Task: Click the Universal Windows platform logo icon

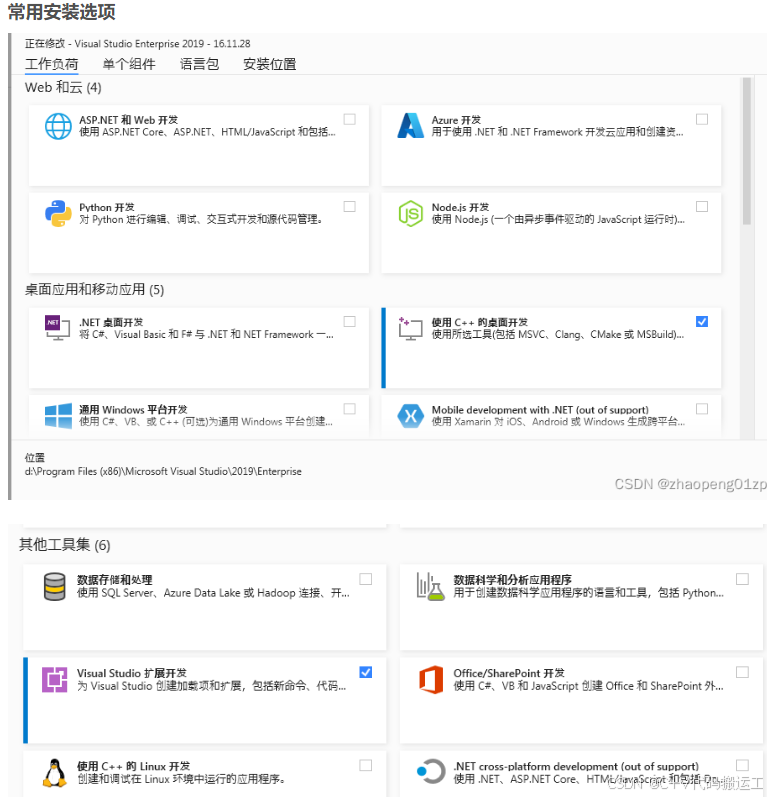Action: (x=58, y=416)
